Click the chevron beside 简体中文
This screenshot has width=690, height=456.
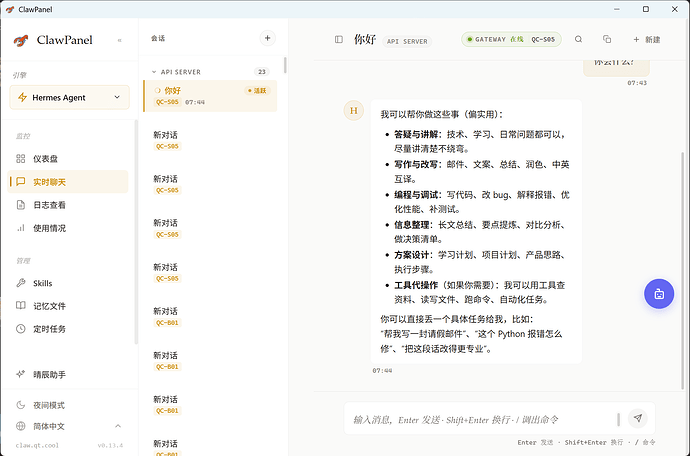coord(118,426)
